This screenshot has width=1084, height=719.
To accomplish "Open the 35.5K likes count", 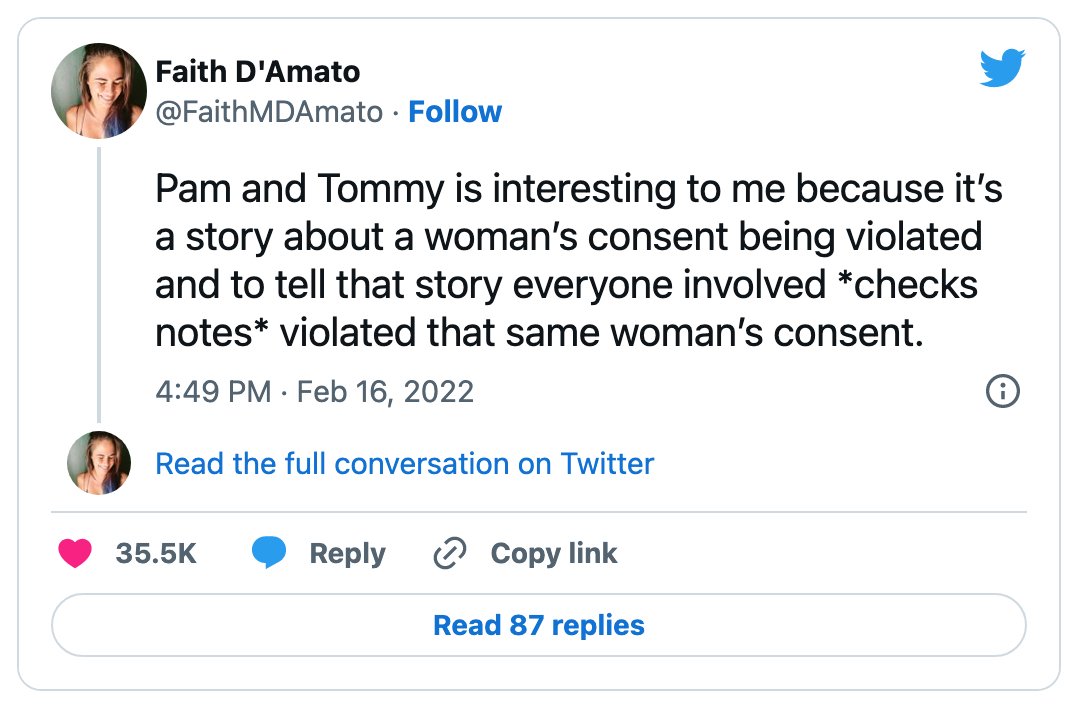I will (156, 553).
